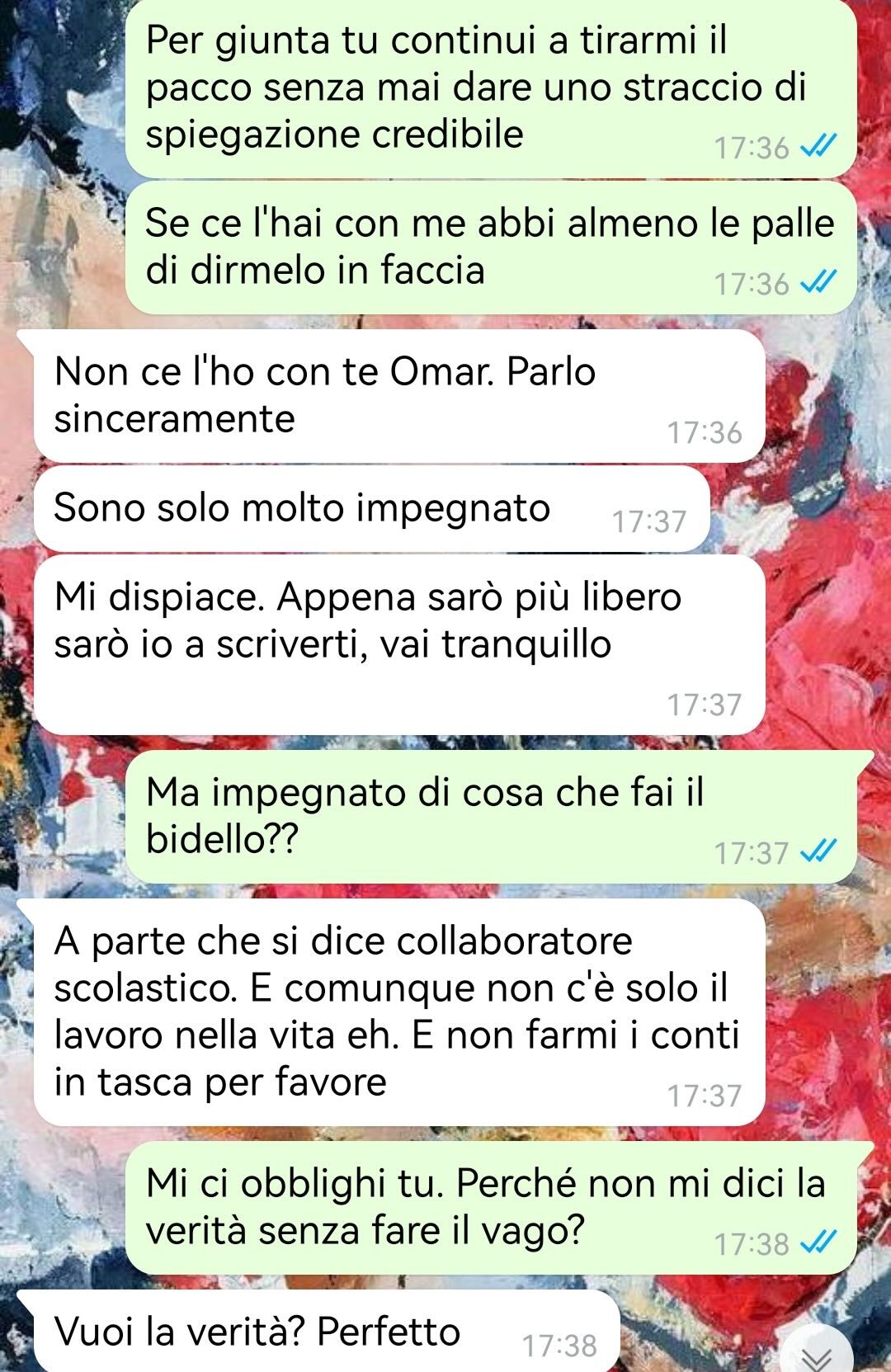
Task: Tap the chat wallpaper left of 'bidello??' bubble
Action: 62,817
